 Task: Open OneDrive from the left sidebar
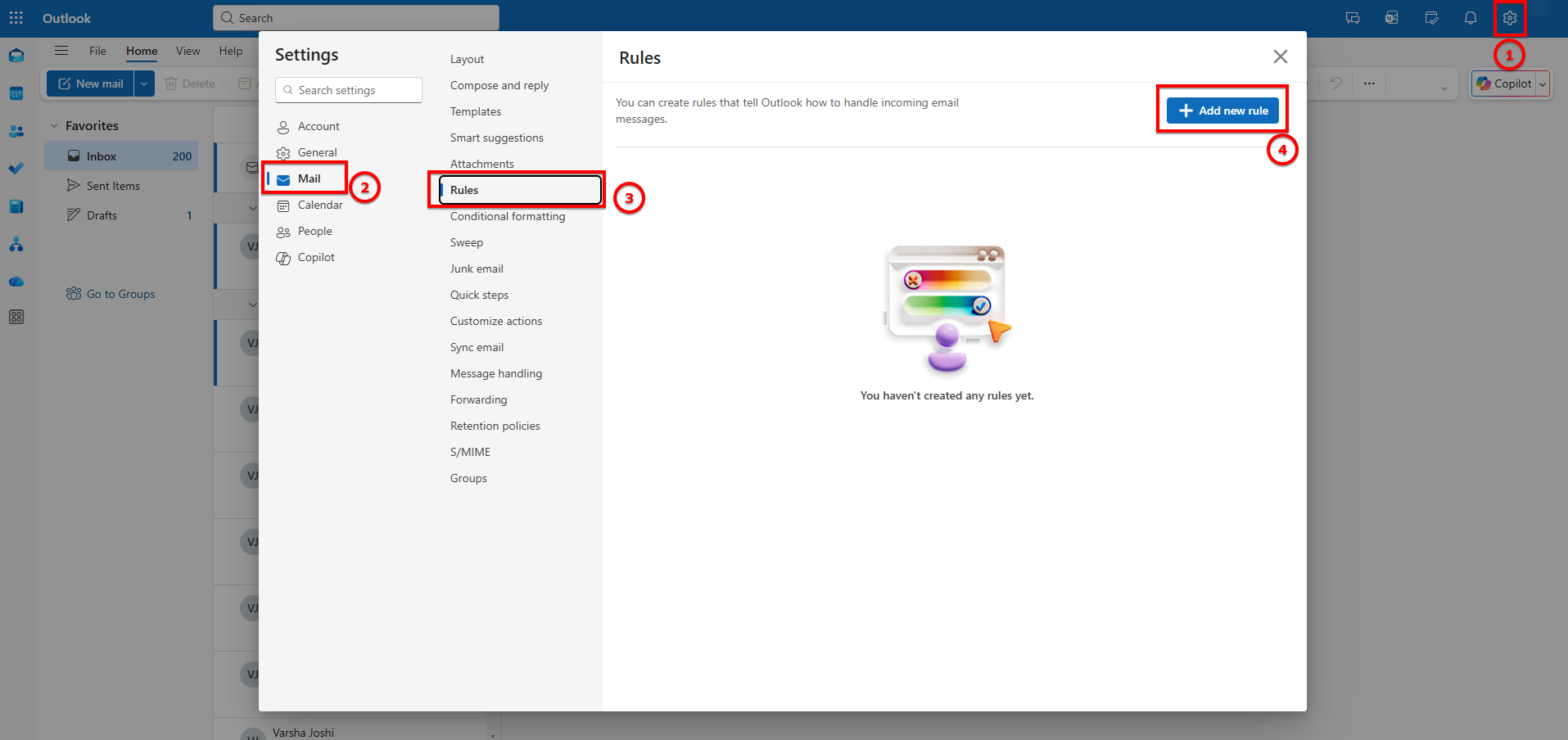[16, 282]
